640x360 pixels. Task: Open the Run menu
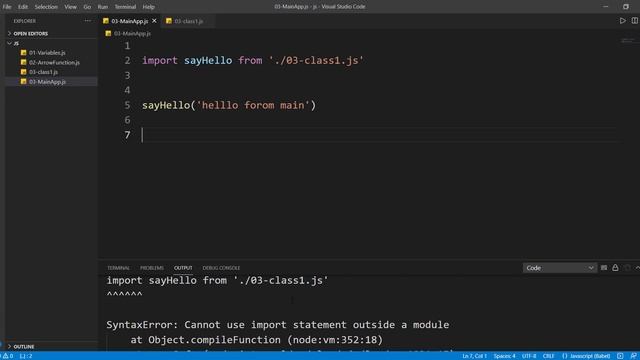[103, 7]
